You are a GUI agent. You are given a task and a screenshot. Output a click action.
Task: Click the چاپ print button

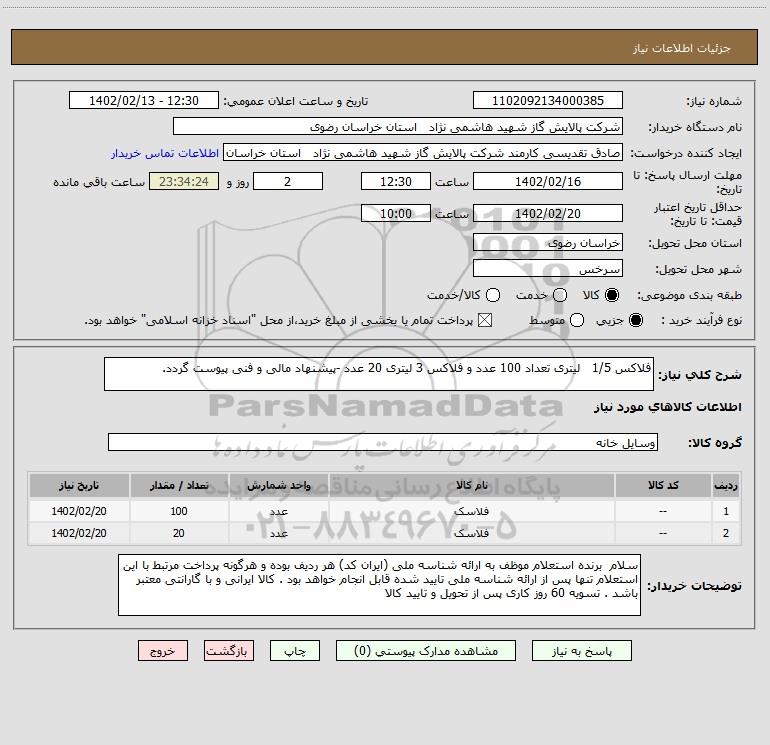[295, 651]
